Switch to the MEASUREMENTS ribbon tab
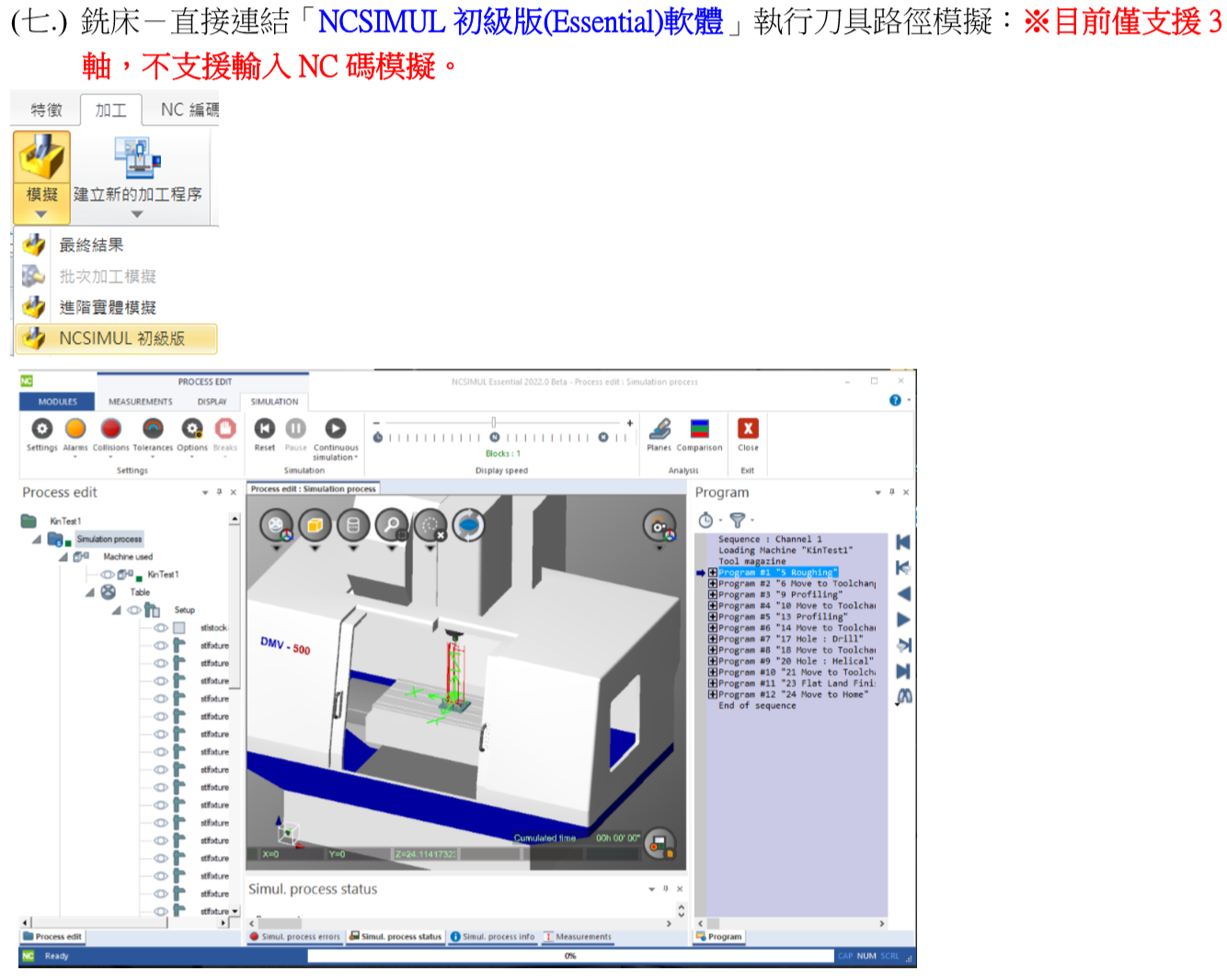The height and width of the screenshot is (980, 1227). 140,402
